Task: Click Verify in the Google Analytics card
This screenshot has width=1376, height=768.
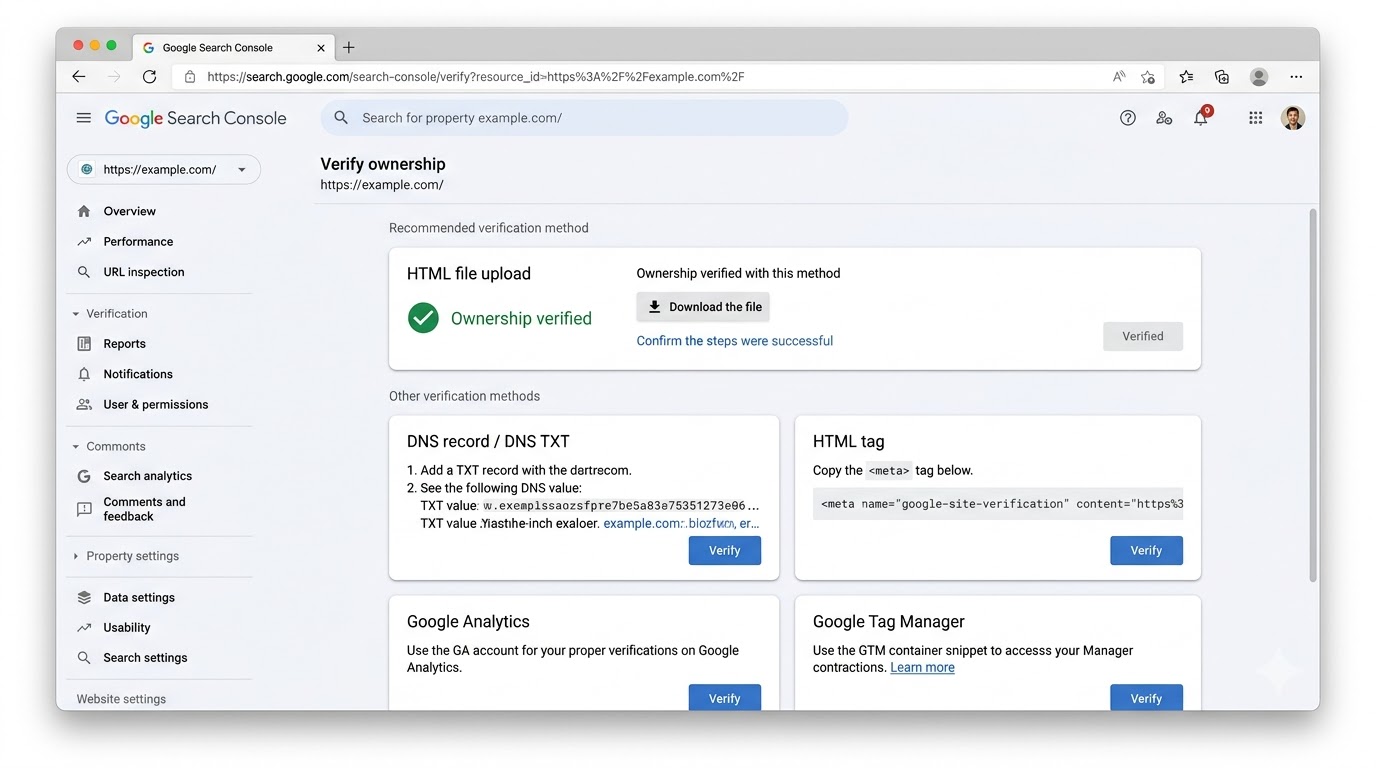Action: click(x=725, y=697)
